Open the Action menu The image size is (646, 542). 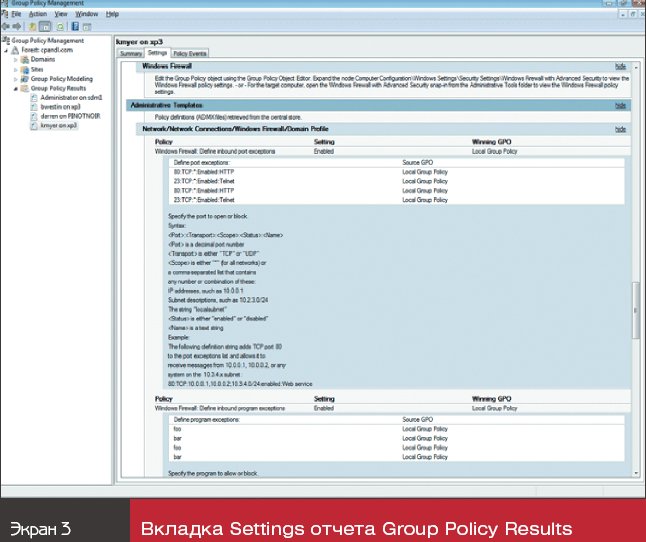pos(36,15)
